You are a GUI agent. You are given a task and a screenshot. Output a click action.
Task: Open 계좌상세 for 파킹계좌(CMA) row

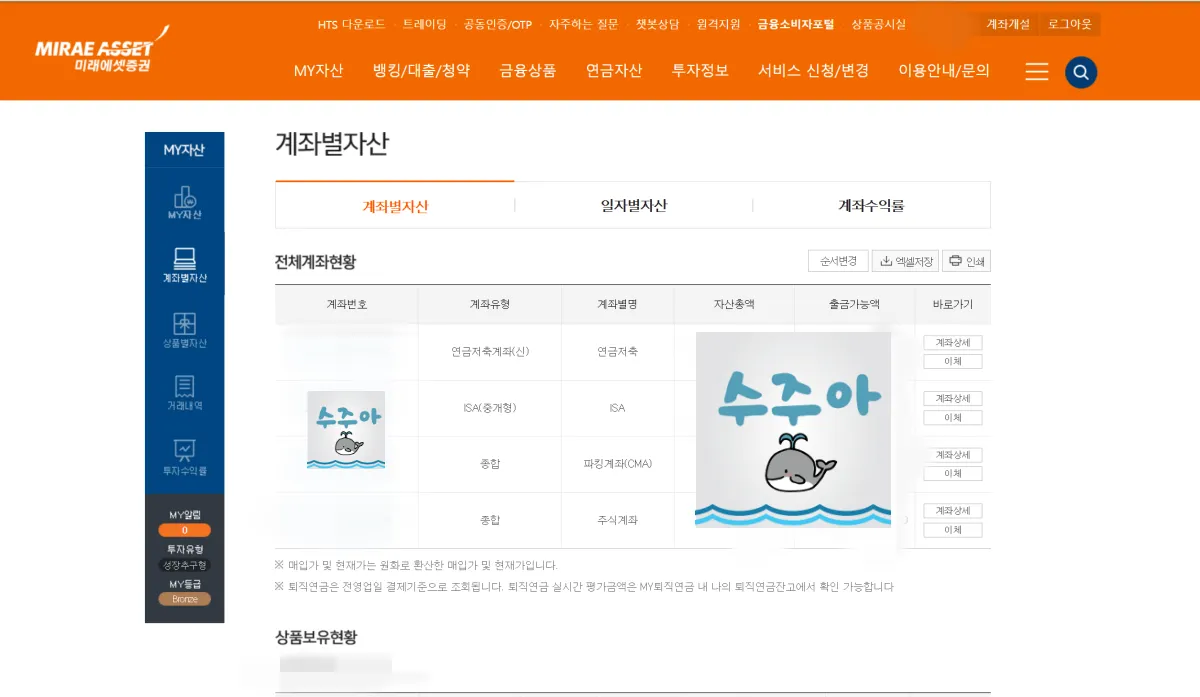pos(953,455)
